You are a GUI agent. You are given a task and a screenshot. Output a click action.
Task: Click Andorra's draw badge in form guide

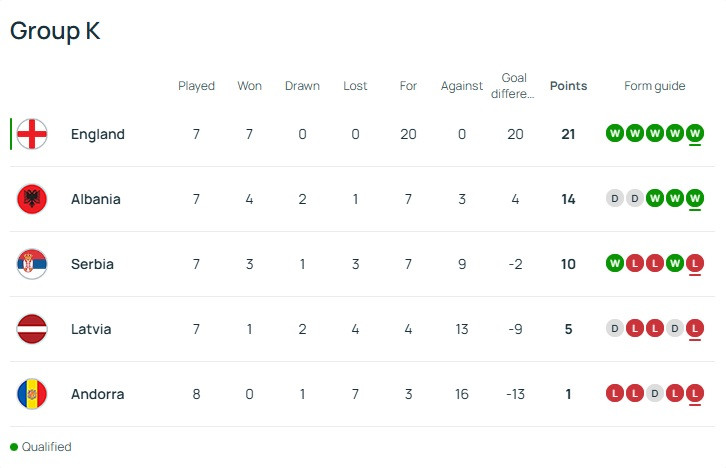click(655, 394)
